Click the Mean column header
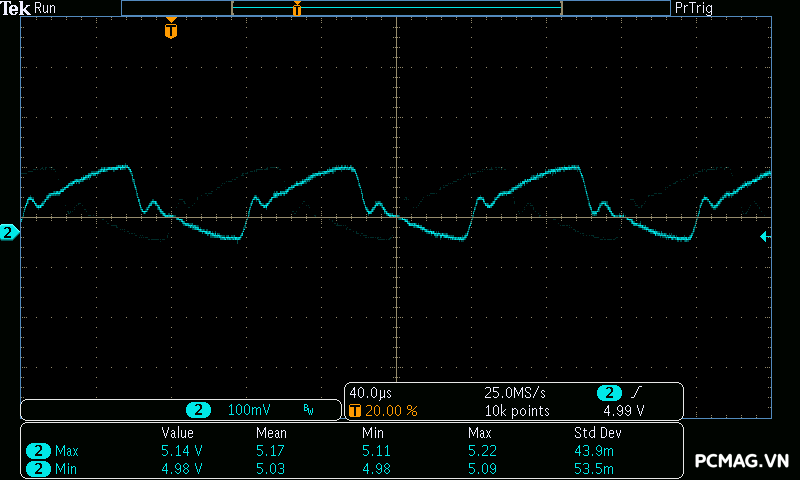800x480 pixels. pos(271,433)
